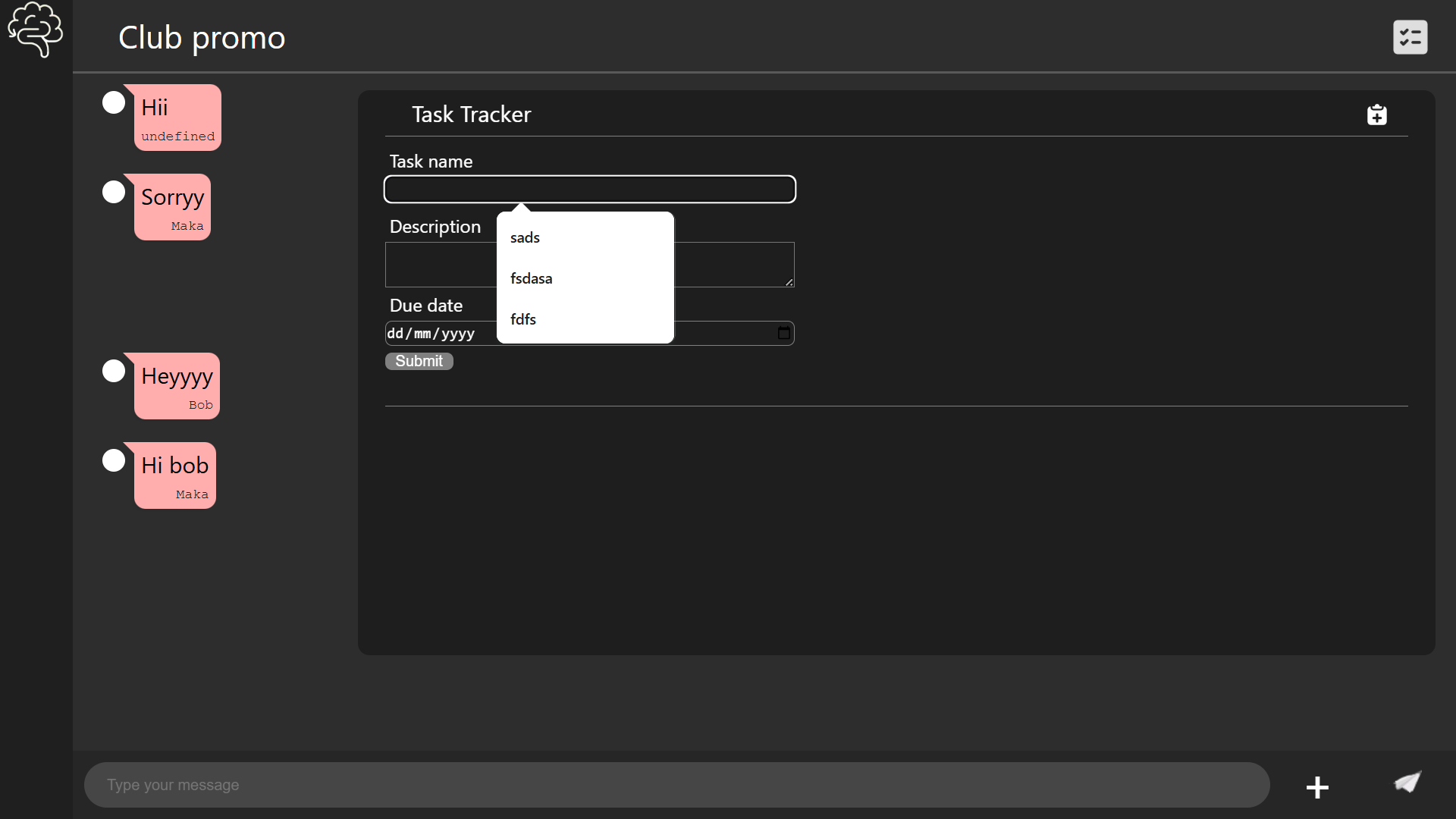Select 'sads' autocomplete suggestion
The image size is (1456, 819).
click(x=525, y=238)
